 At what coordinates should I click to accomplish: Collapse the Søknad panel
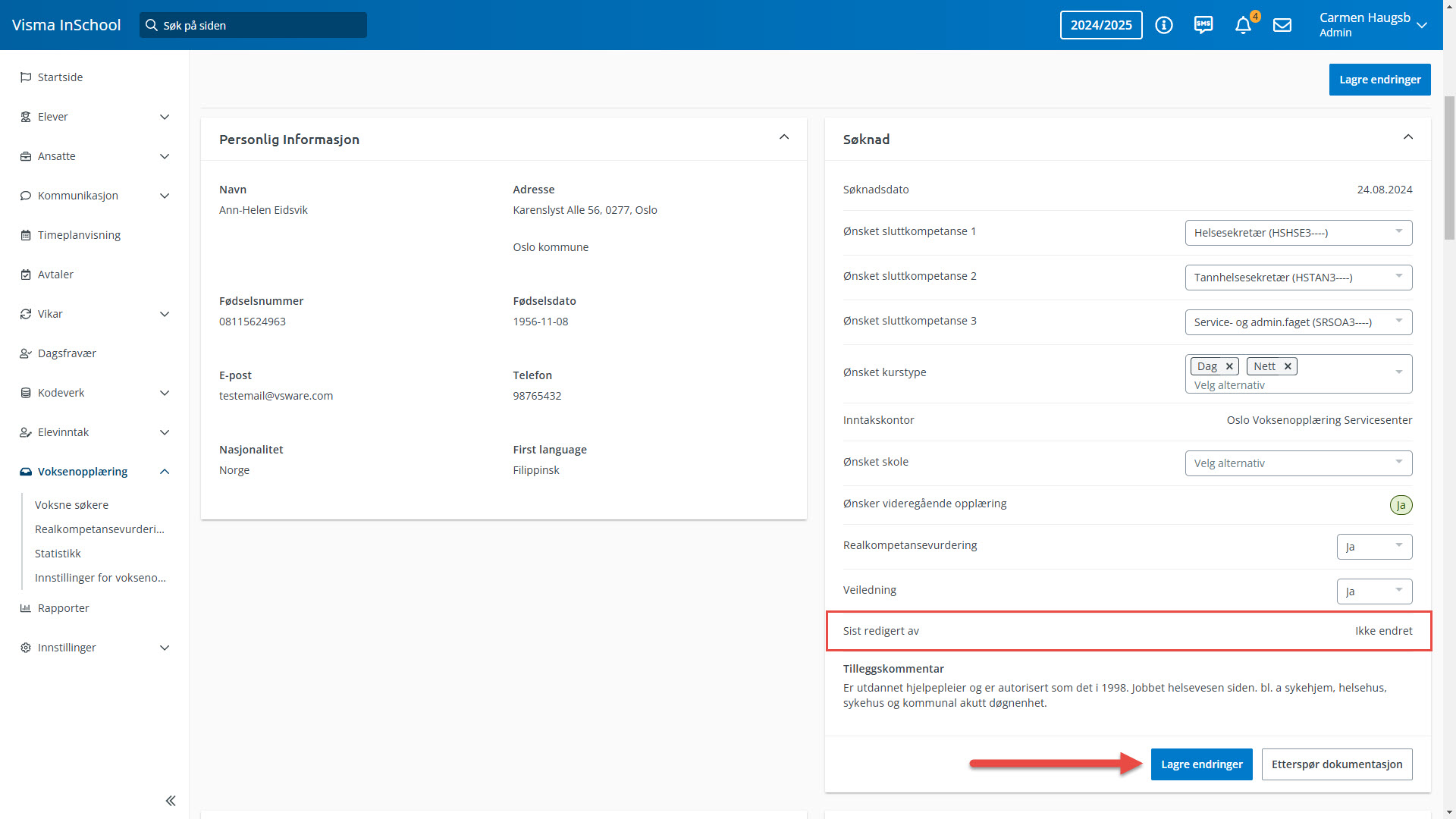[1408, 137]
